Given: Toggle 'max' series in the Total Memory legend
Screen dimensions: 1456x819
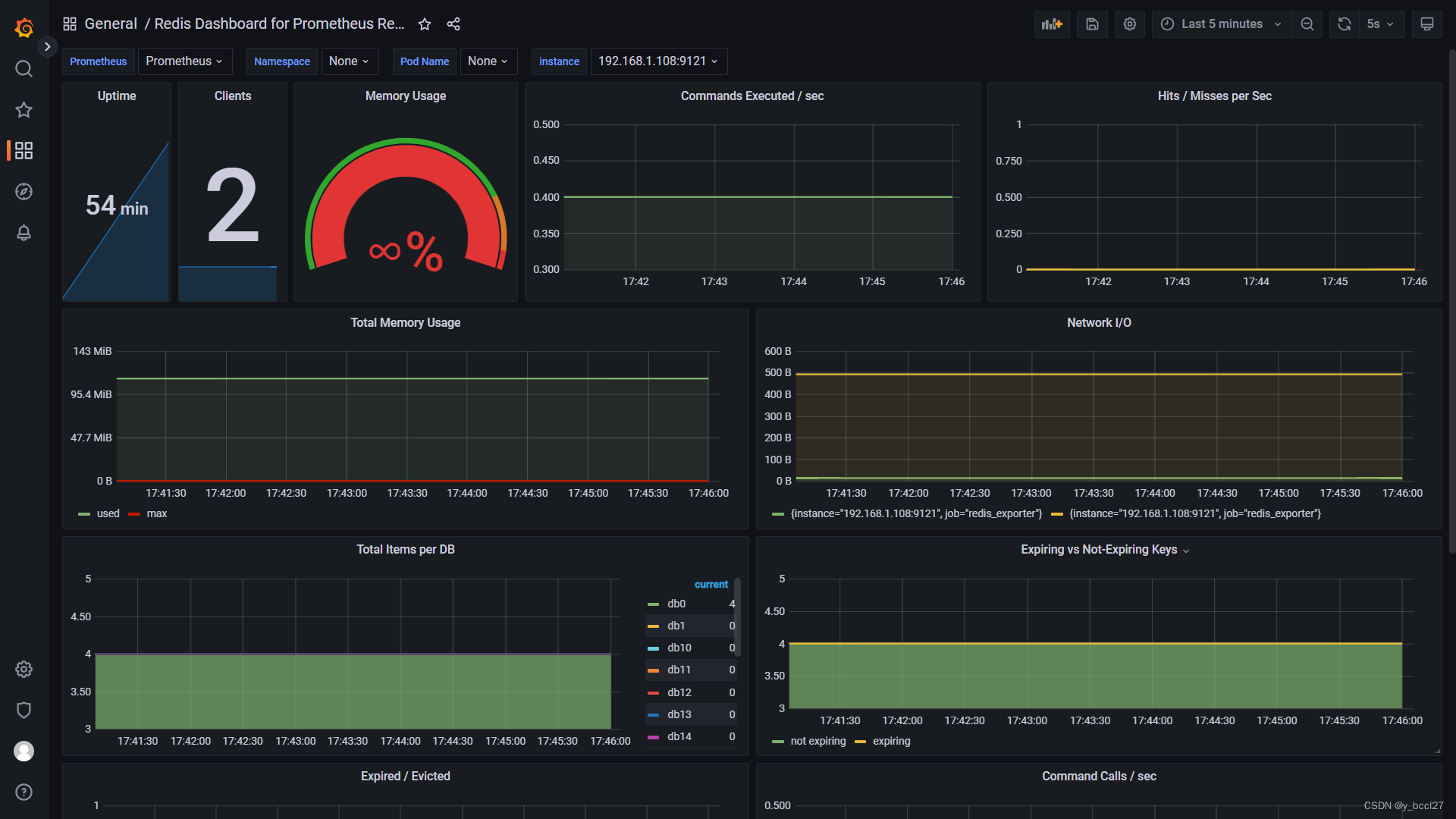Looking at the screenshot, I should tap(156, 514).
